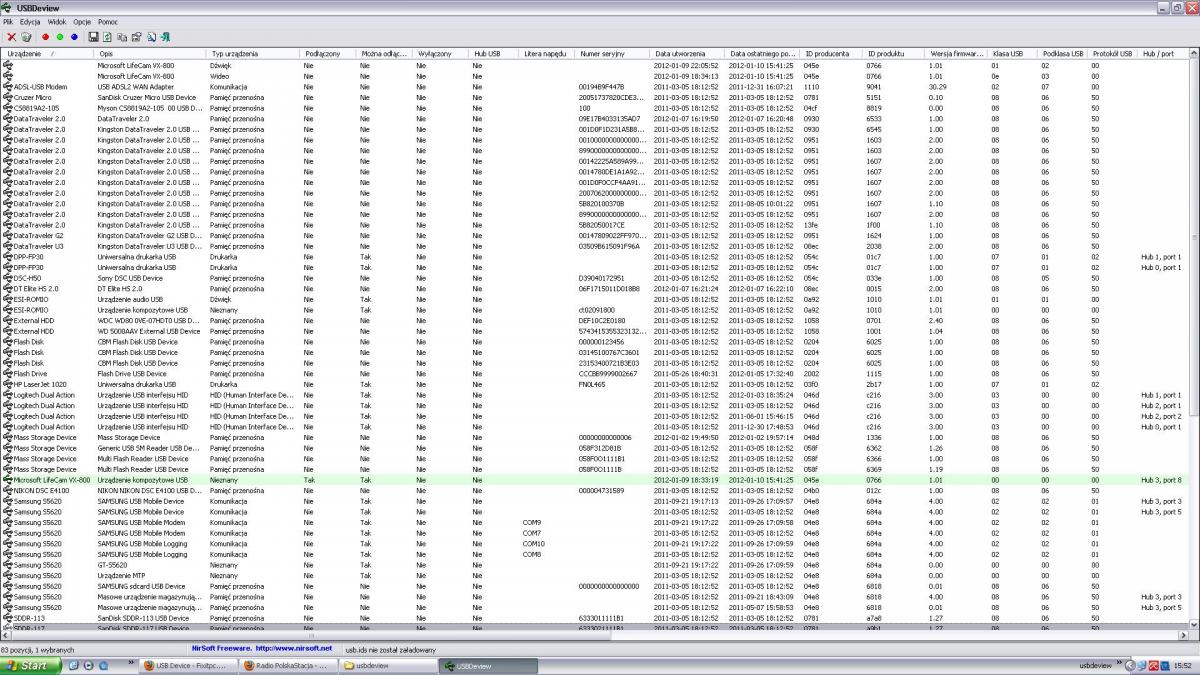Sort by the ID produktu column header

[x=894, y=53]
